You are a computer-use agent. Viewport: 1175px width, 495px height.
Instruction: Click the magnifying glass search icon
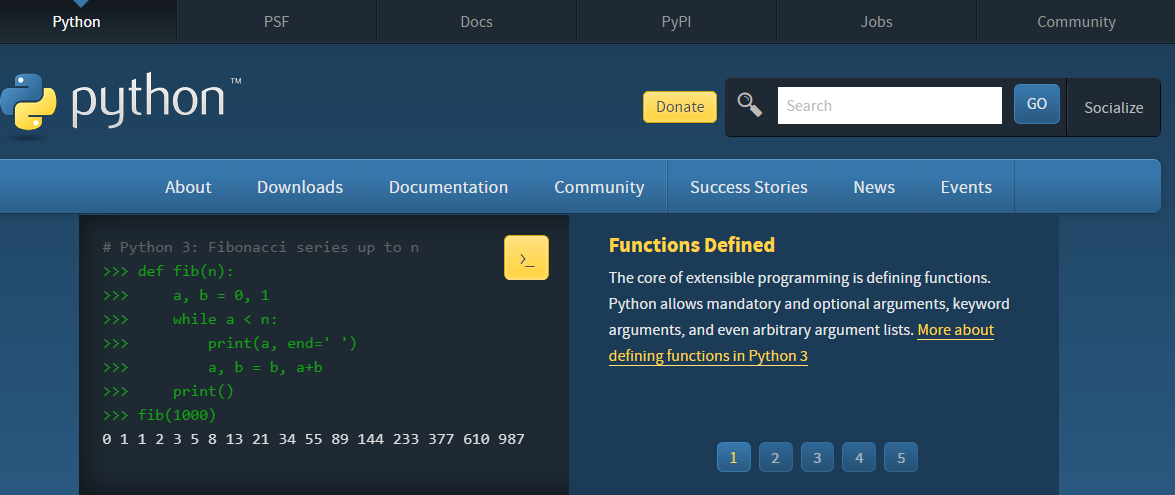pos(749,104)
